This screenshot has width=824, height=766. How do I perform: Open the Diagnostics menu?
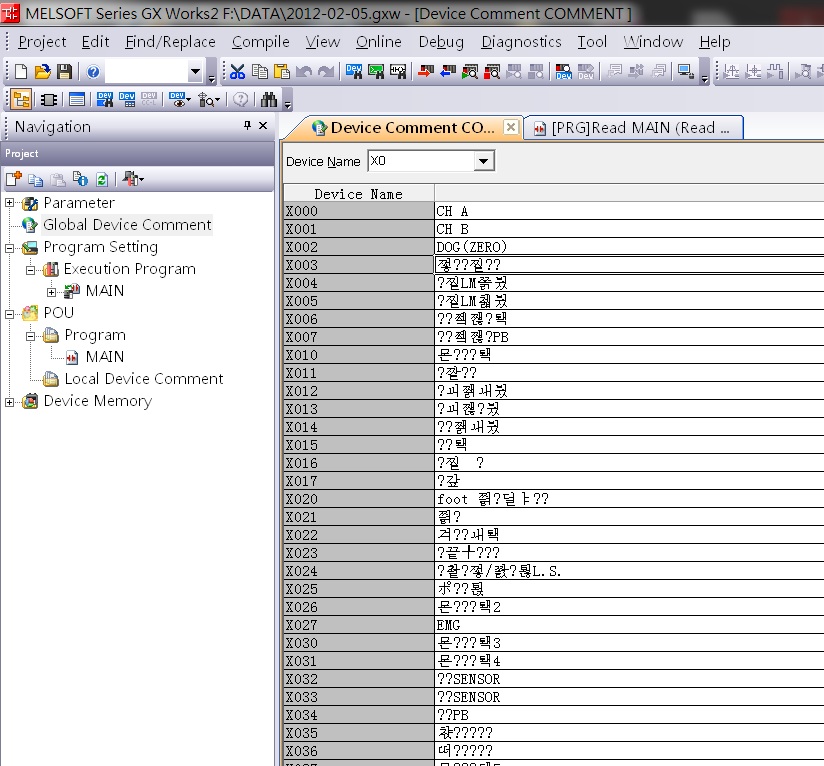521,42
